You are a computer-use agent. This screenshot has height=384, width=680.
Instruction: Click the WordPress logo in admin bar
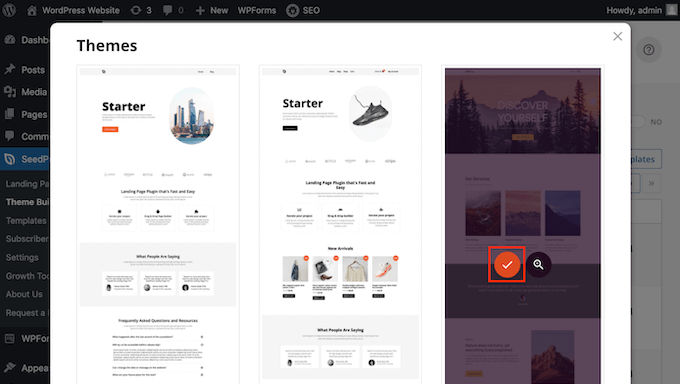coord(9,10)
